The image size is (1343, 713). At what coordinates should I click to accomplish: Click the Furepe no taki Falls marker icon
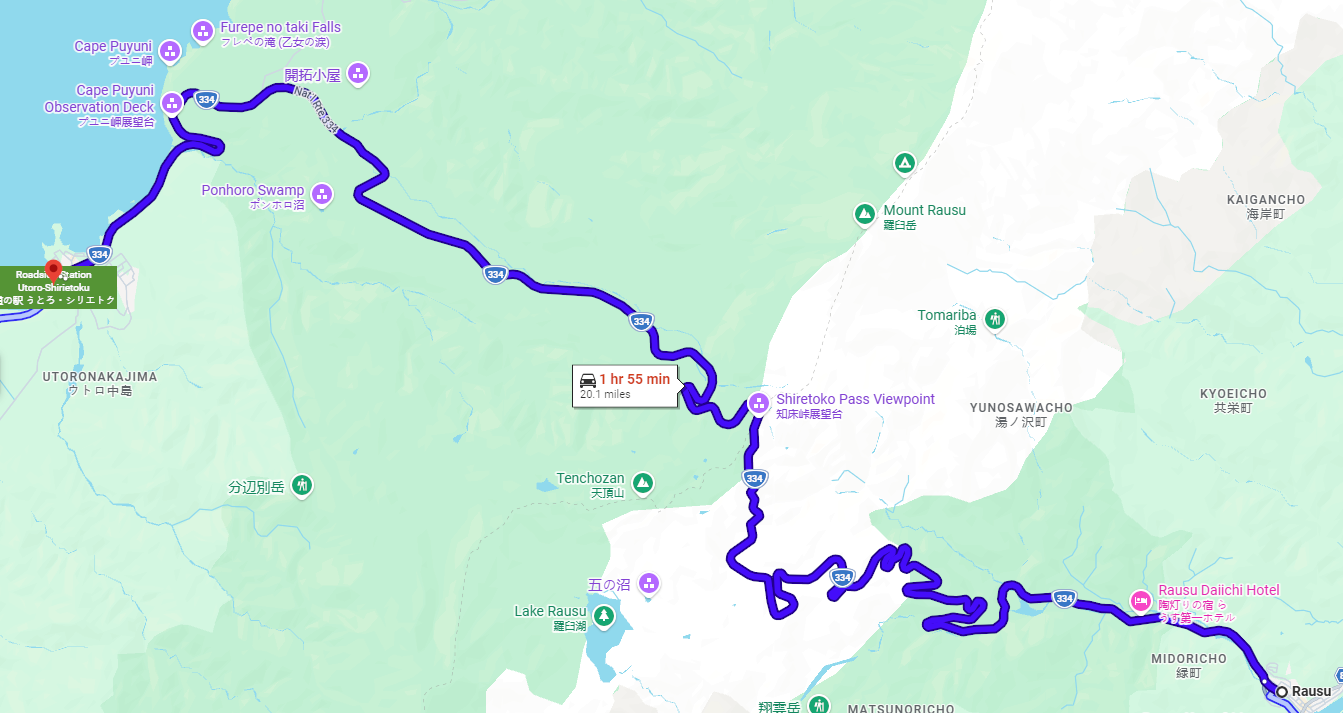coord(202,31)
